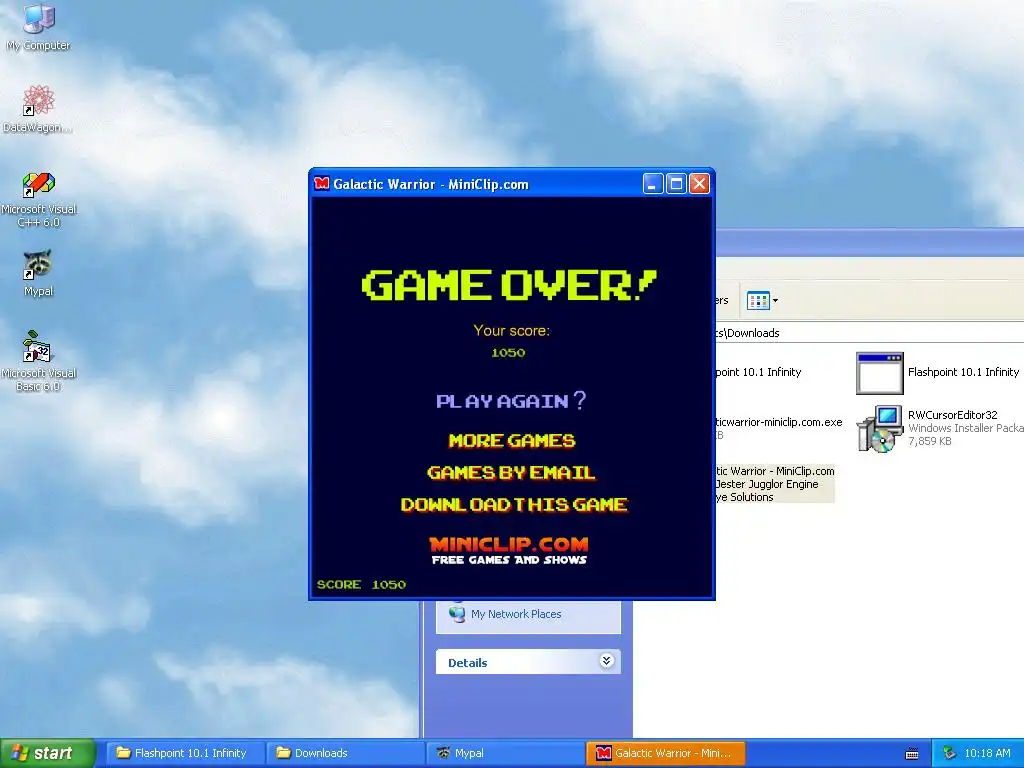Screen dimensions: 1024x768
Task: Select the Flashpoint 10.1 Infinity application icon
Action: coord(880,373)
